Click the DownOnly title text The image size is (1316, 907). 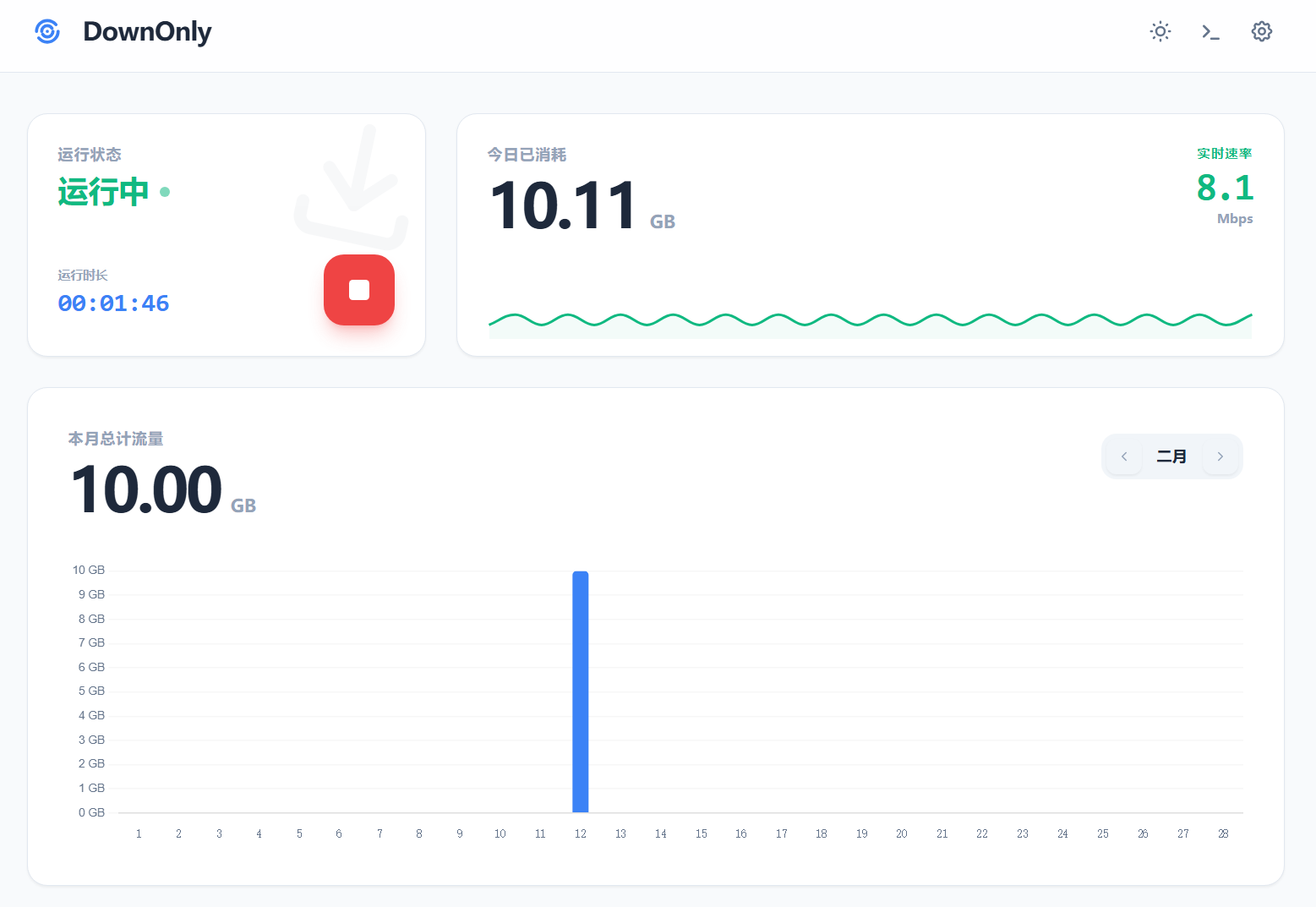coord(147,32)
